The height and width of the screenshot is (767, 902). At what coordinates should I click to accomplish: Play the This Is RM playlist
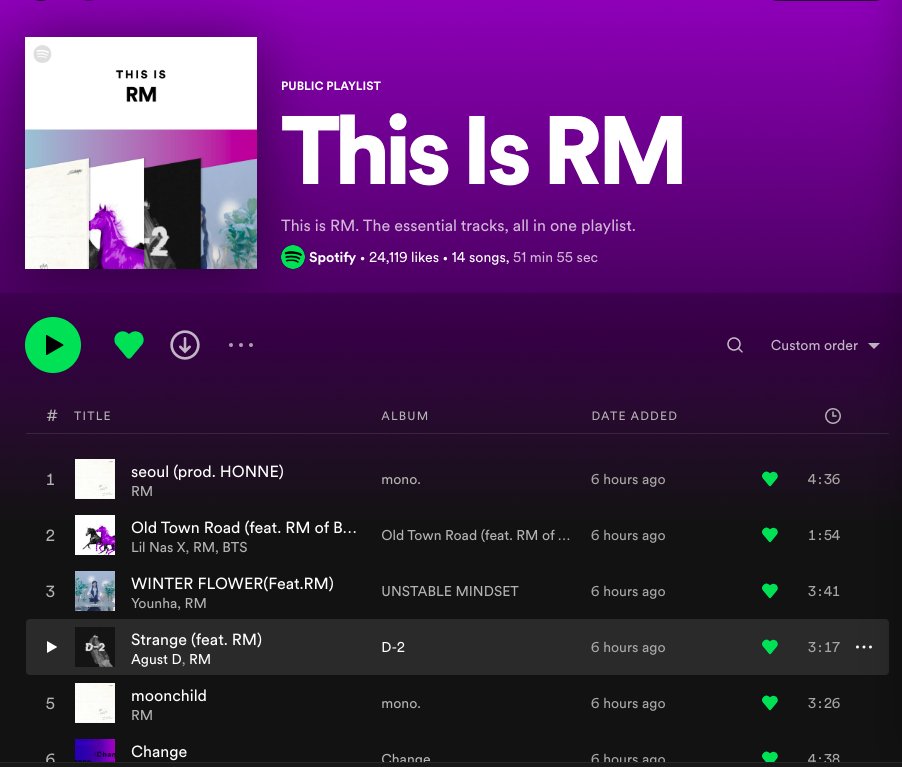coord(53,345)
